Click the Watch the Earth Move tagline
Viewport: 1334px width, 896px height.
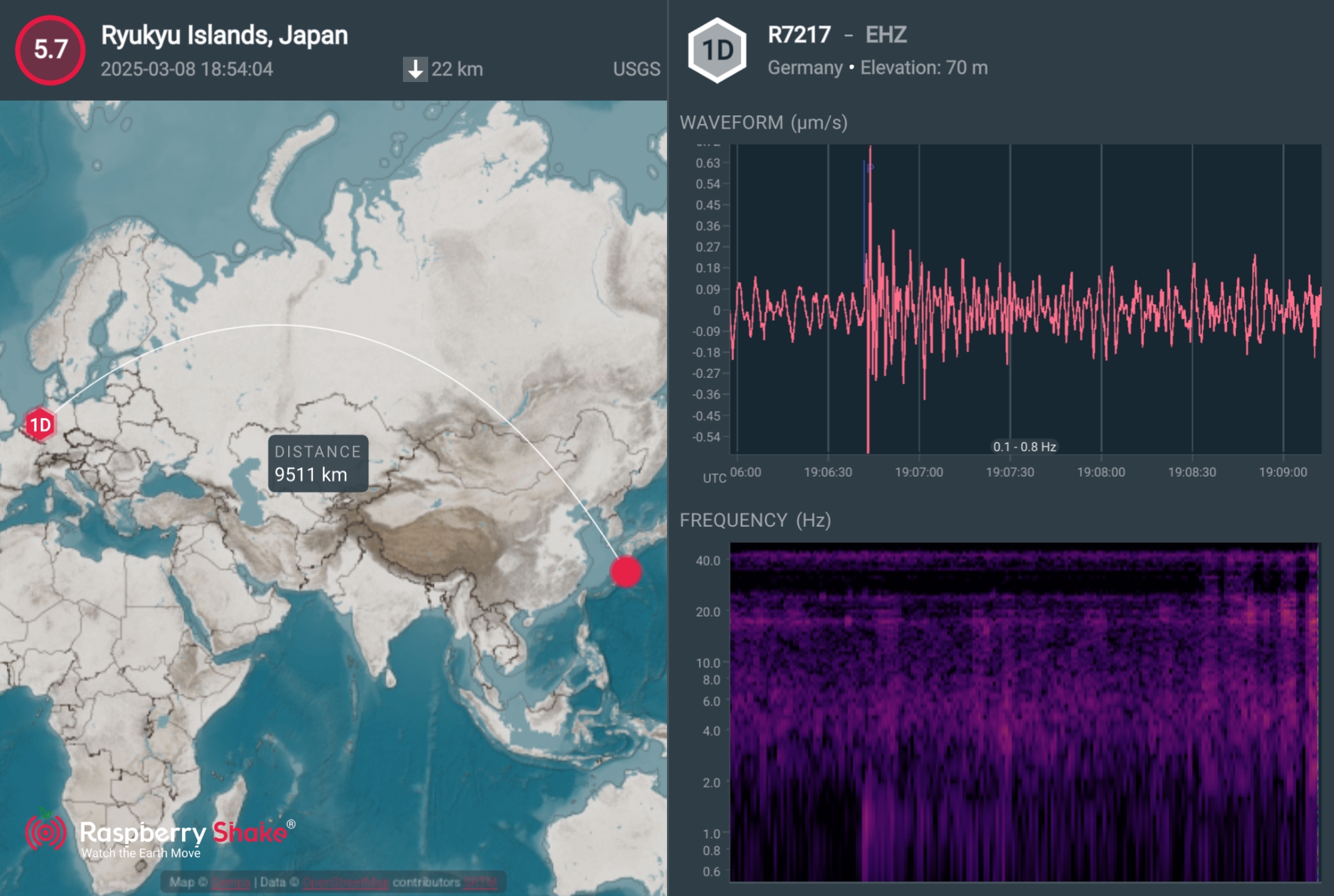coord(141,853)
